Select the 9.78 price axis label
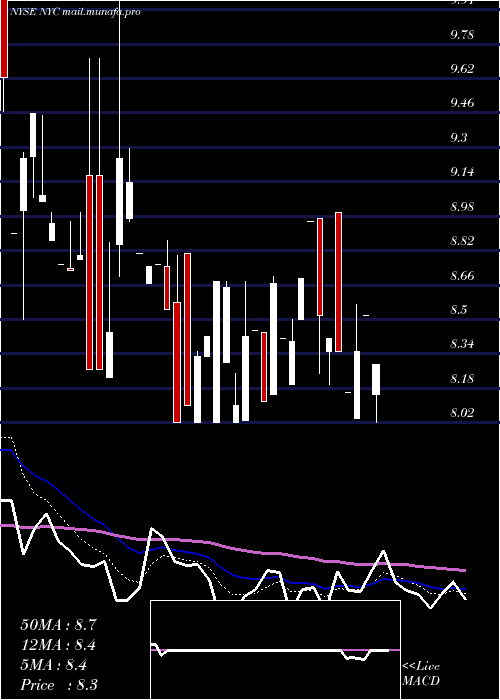The width and height of the screenshot is (500, 700). (x=462, y=35)
